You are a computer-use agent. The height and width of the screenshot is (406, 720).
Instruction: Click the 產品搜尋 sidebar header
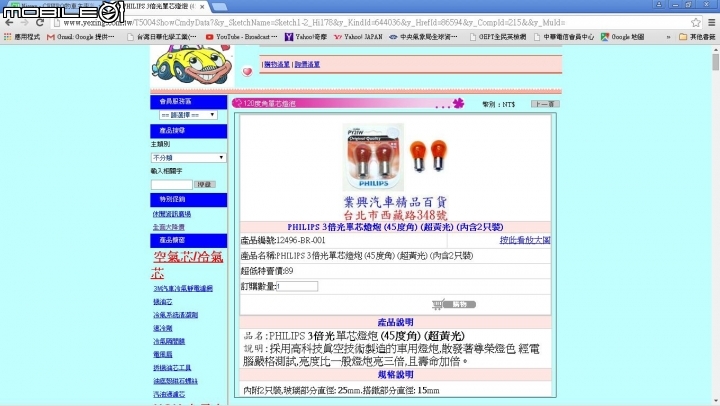pos(188,131)
